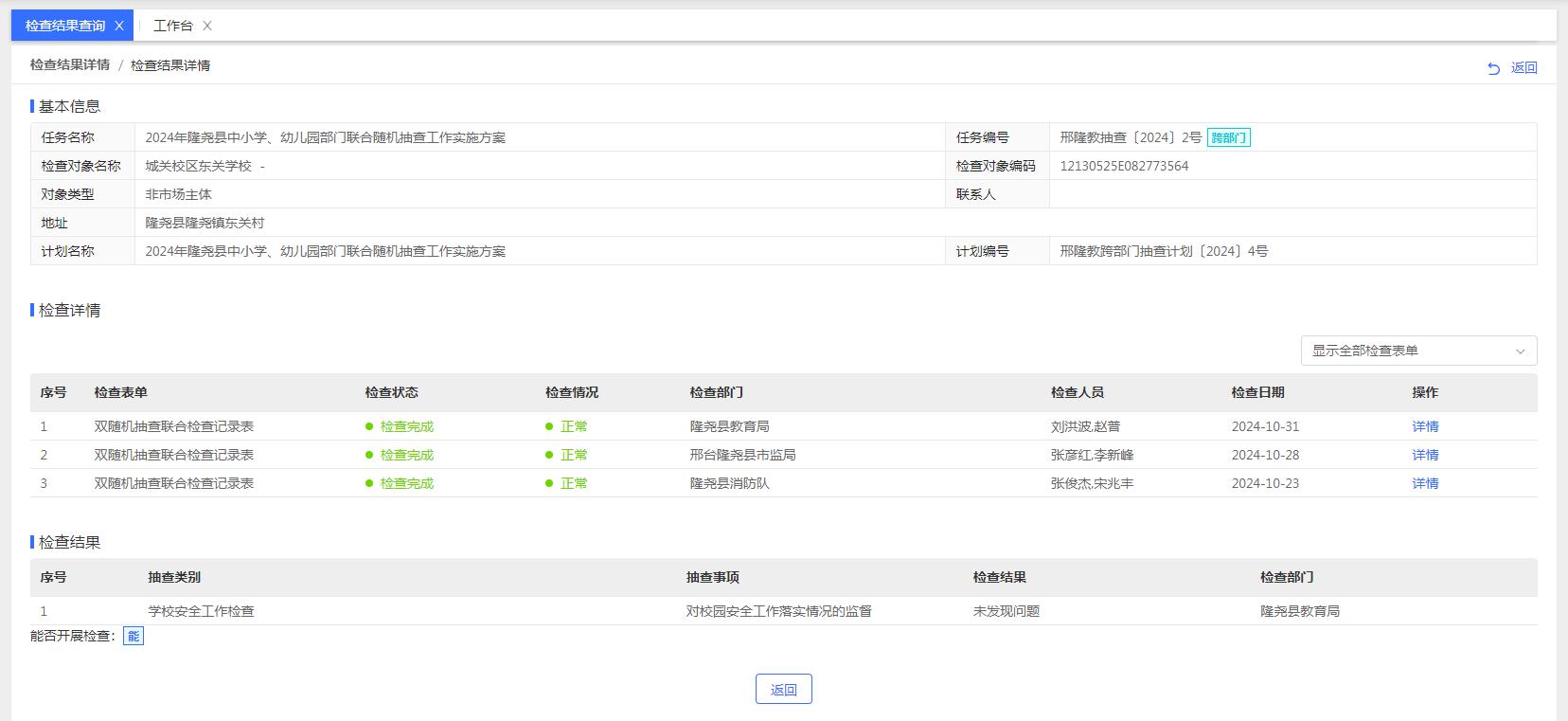Click the 检查日期 column header
The image size is (1568, 721).
click(x=1257, y=392)
